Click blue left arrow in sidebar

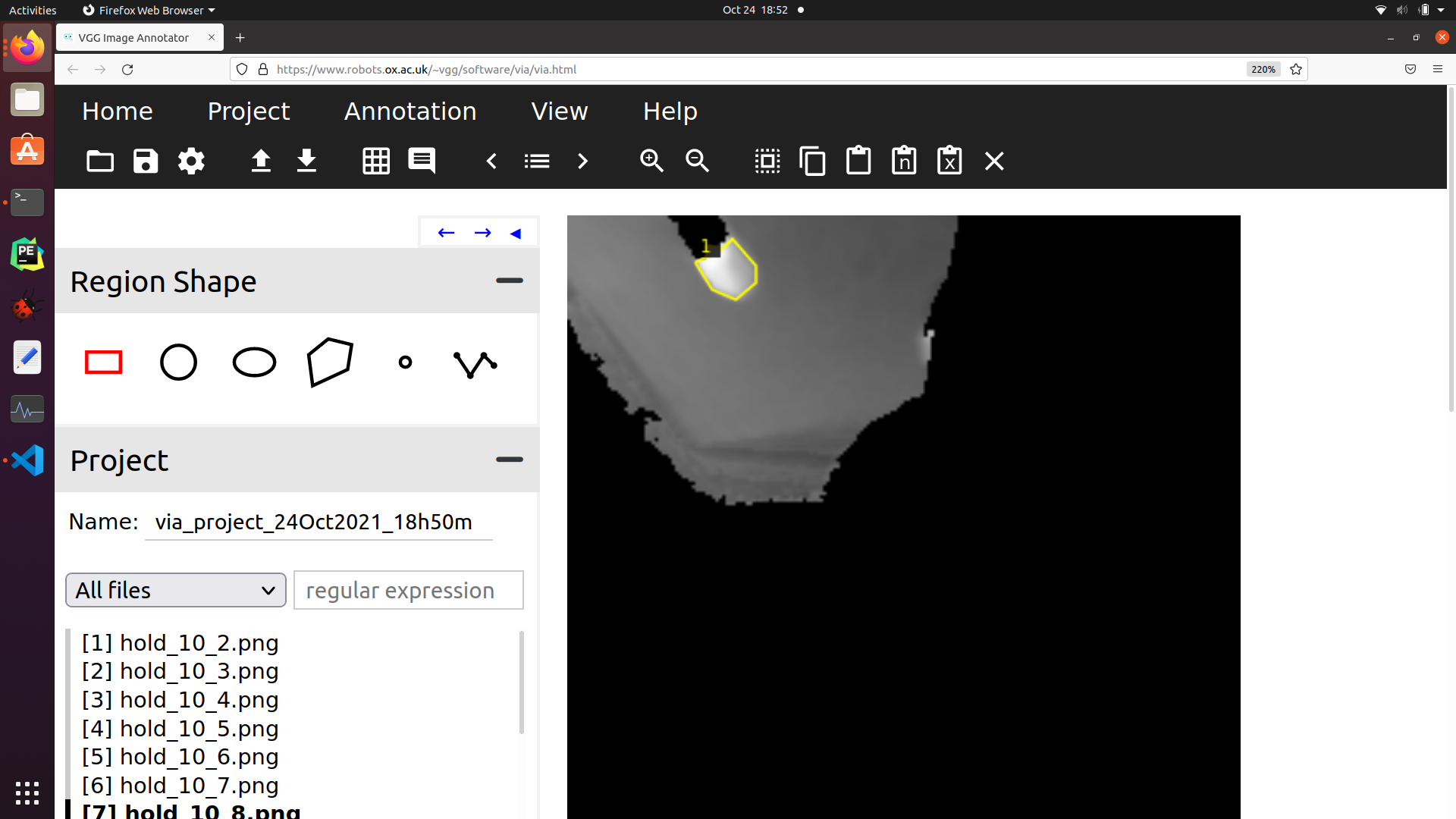click(446, 233)
